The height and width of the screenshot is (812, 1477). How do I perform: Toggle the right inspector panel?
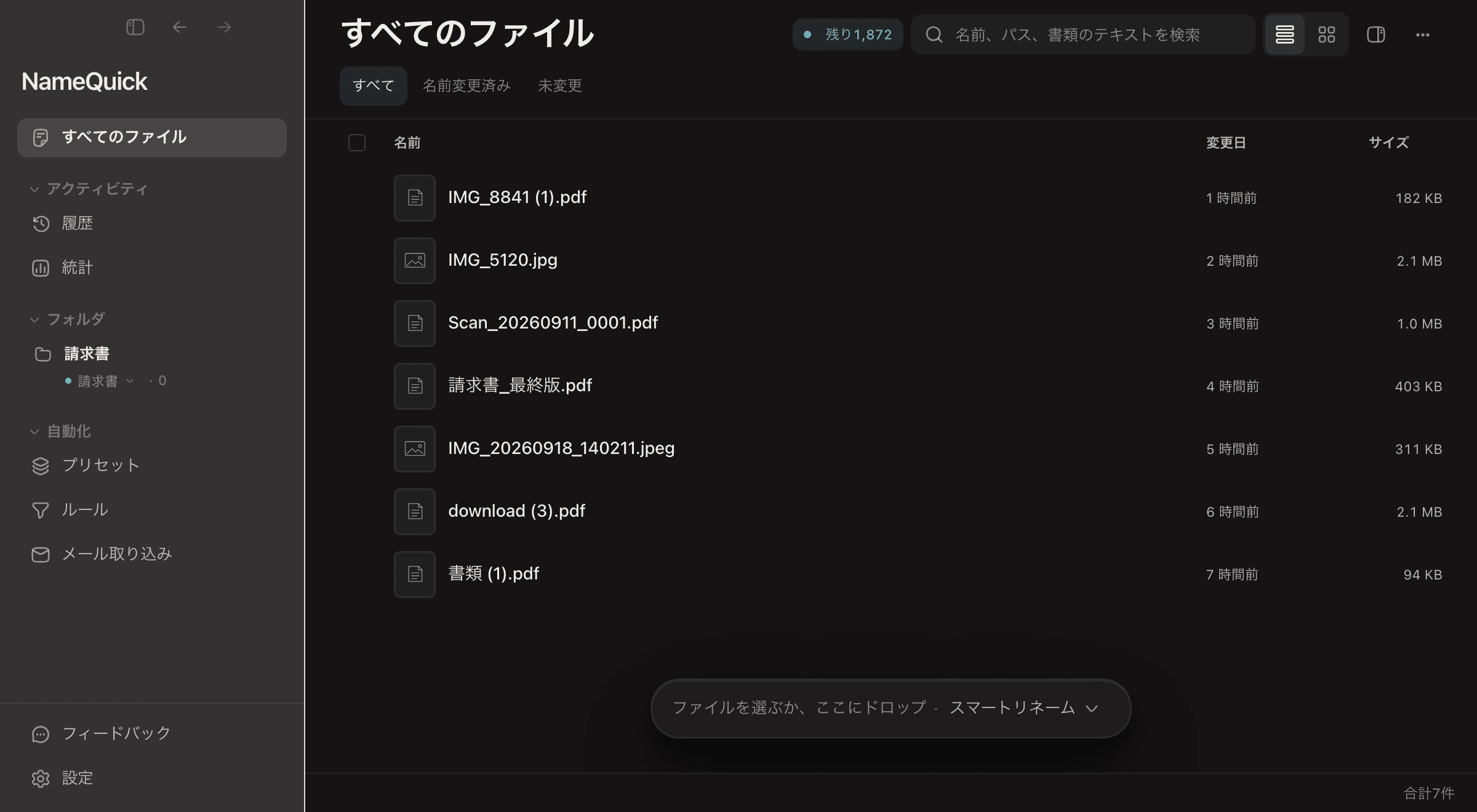pyautogui.click(x=1376, y=34)
